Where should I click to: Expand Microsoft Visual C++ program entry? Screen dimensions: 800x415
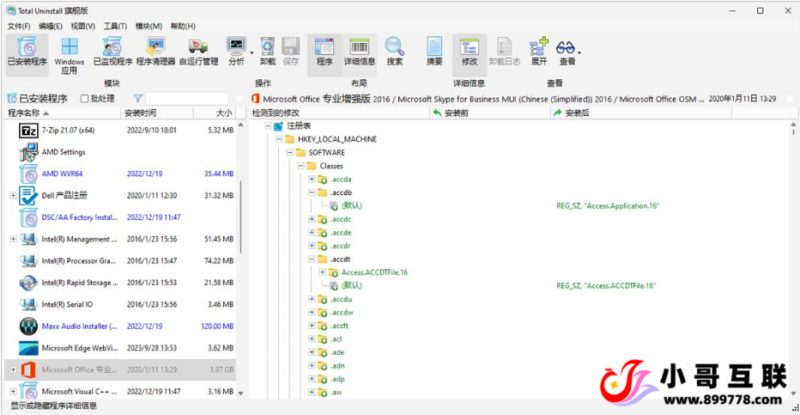pos(13,392)
